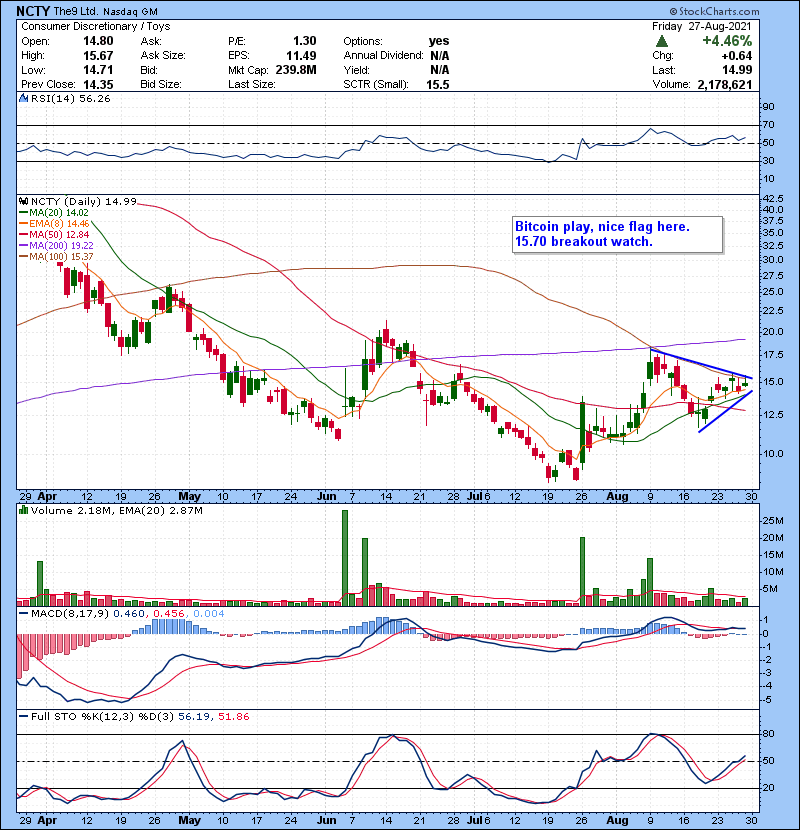Screen dimensions: 800x830
Task: Click the candlestick icon beside 'NCTY (Daily)'
Action: (23, 201)
